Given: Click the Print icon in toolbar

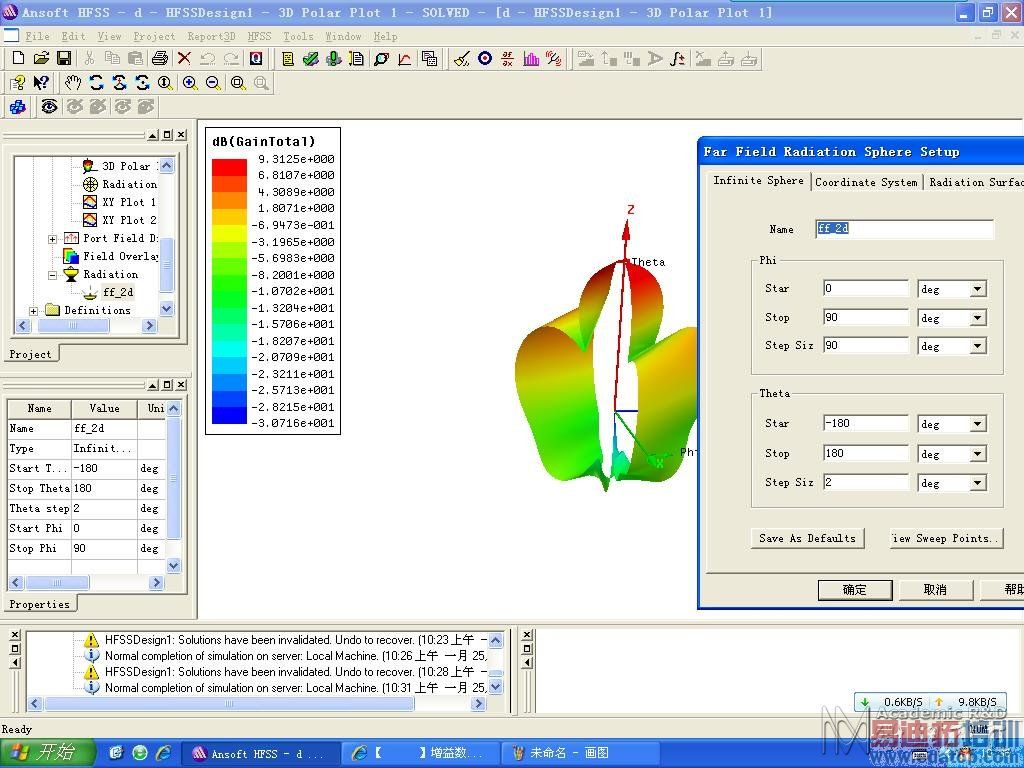Looking at the screenshot, I should [160, 59].
